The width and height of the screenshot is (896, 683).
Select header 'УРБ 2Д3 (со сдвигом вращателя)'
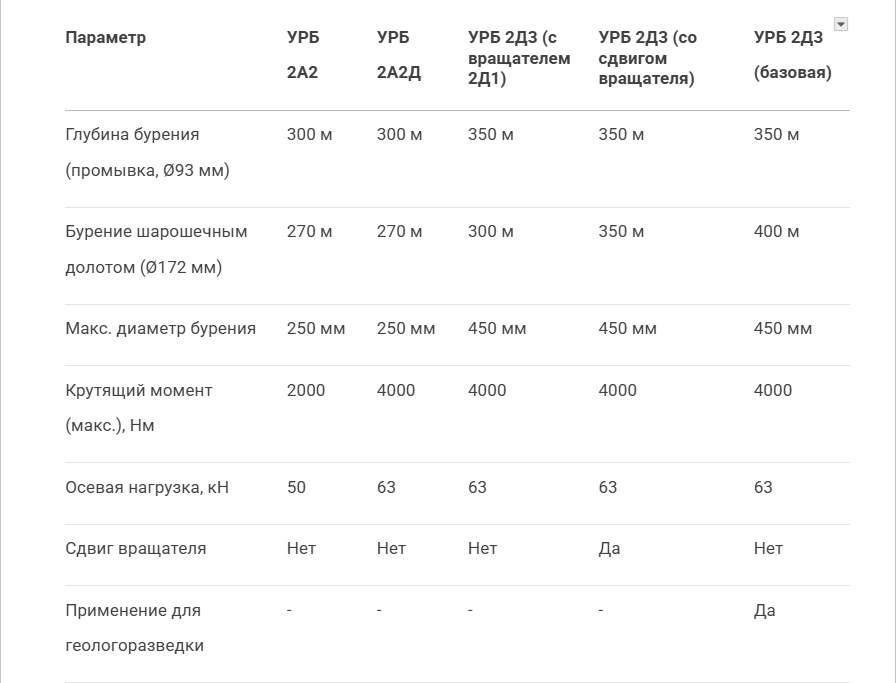[647, 58]
